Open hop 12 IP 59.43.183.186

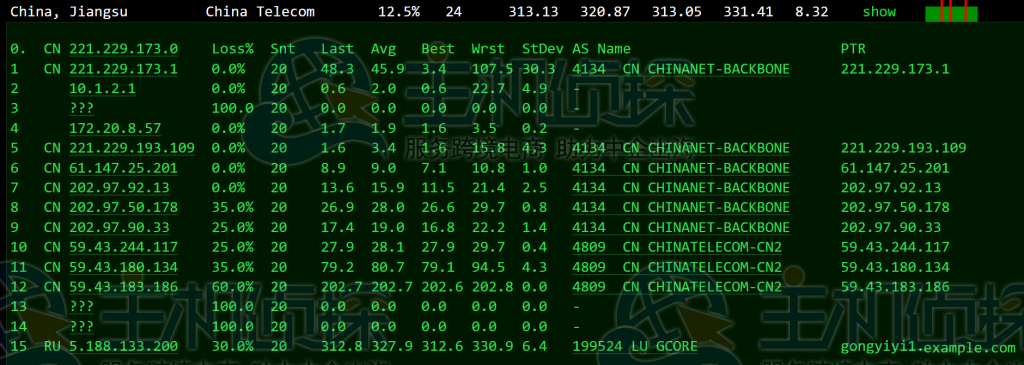123,287
